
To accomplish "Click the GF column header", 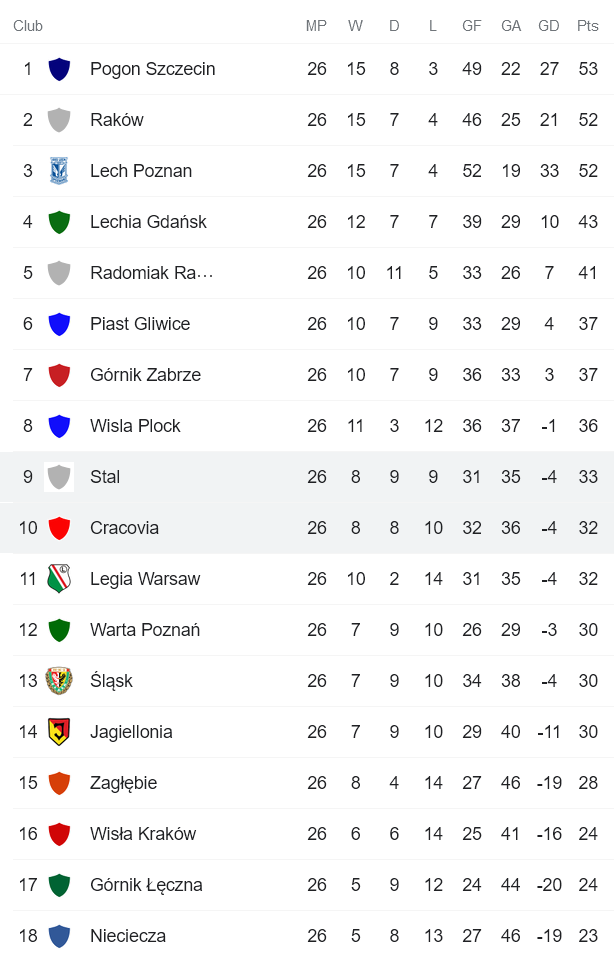I will 471,26.
